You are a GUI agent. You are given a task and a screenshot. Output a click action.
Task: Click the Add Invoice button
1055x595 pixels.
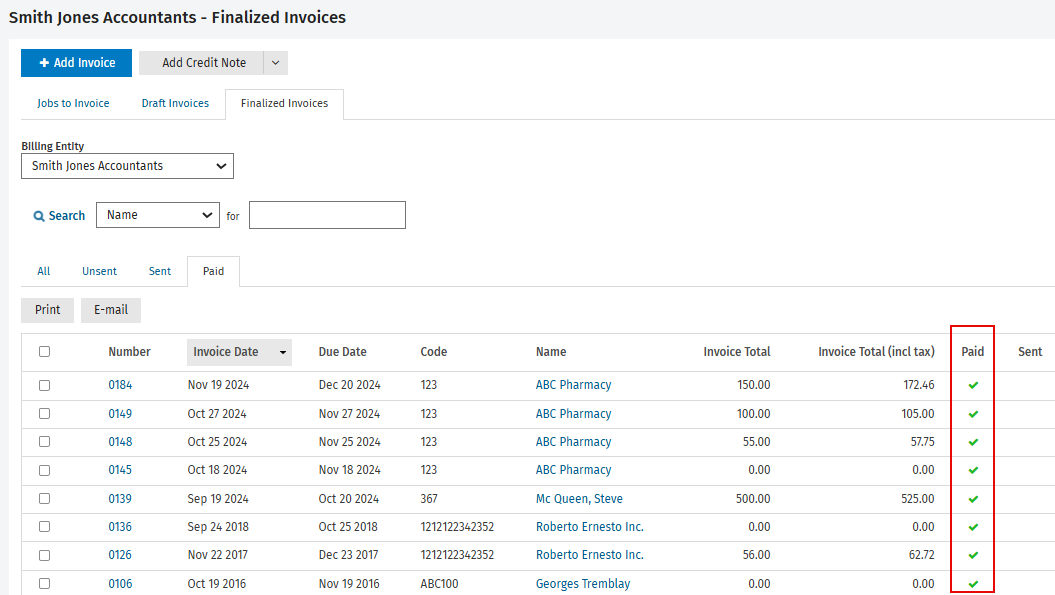tap(76, 63)
